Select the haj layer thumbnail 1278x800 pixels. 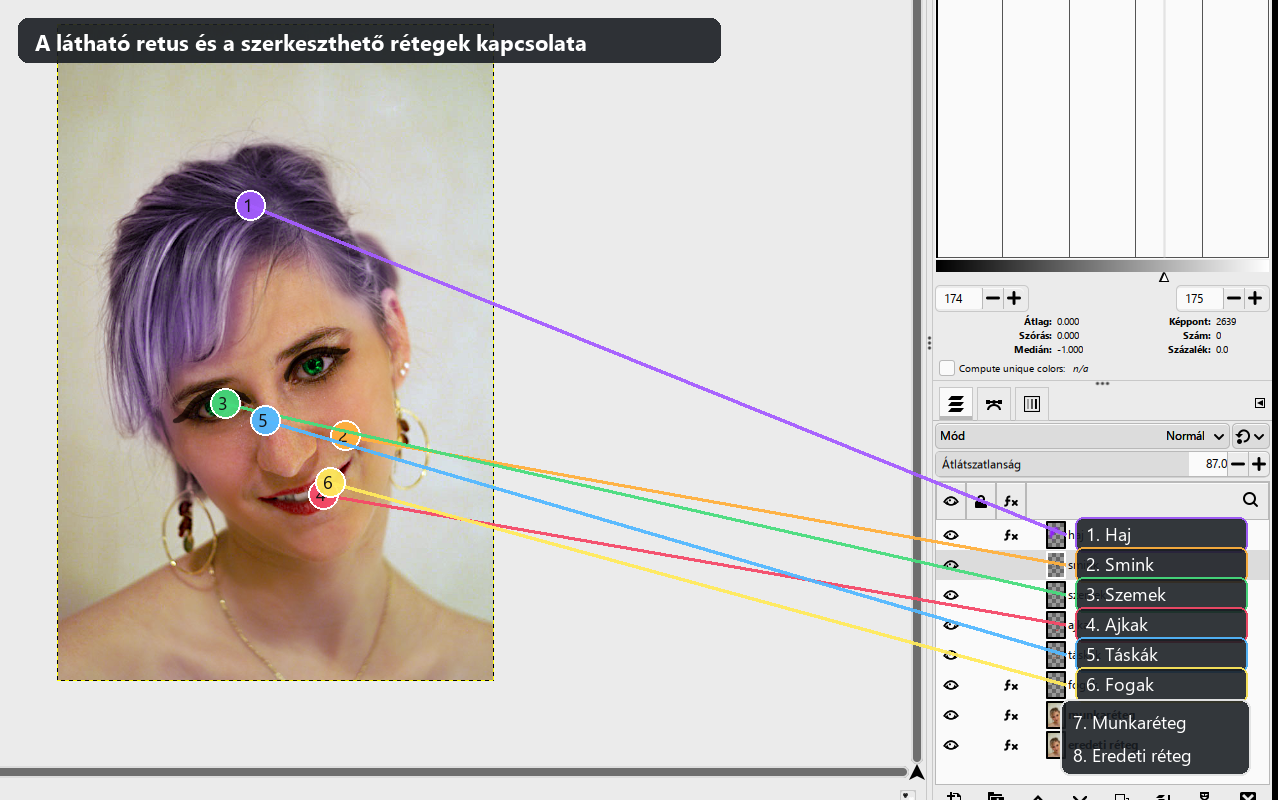[x=1056, y=535]
